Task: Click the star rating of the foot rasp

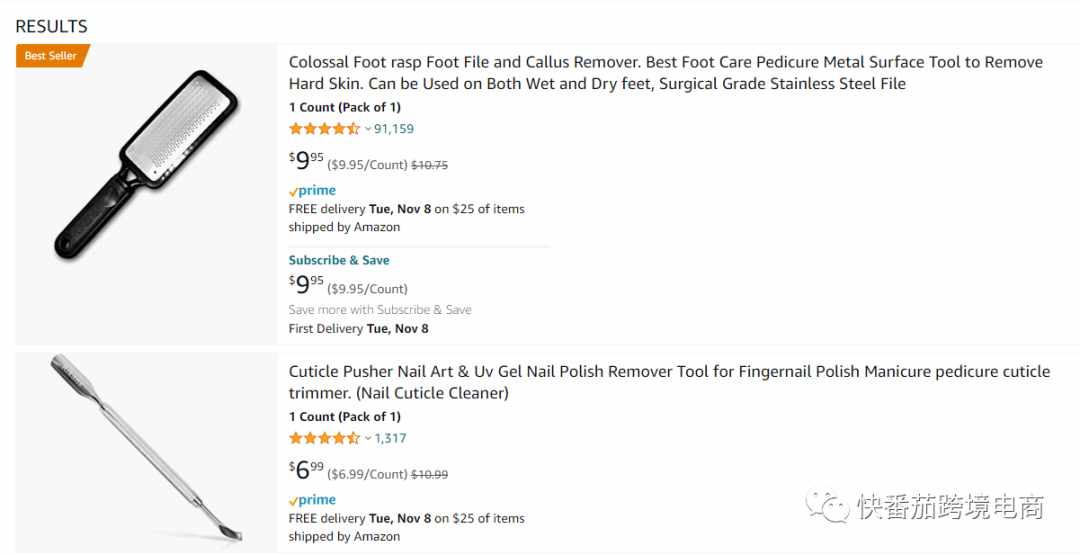Action: (x=324, y=129)
